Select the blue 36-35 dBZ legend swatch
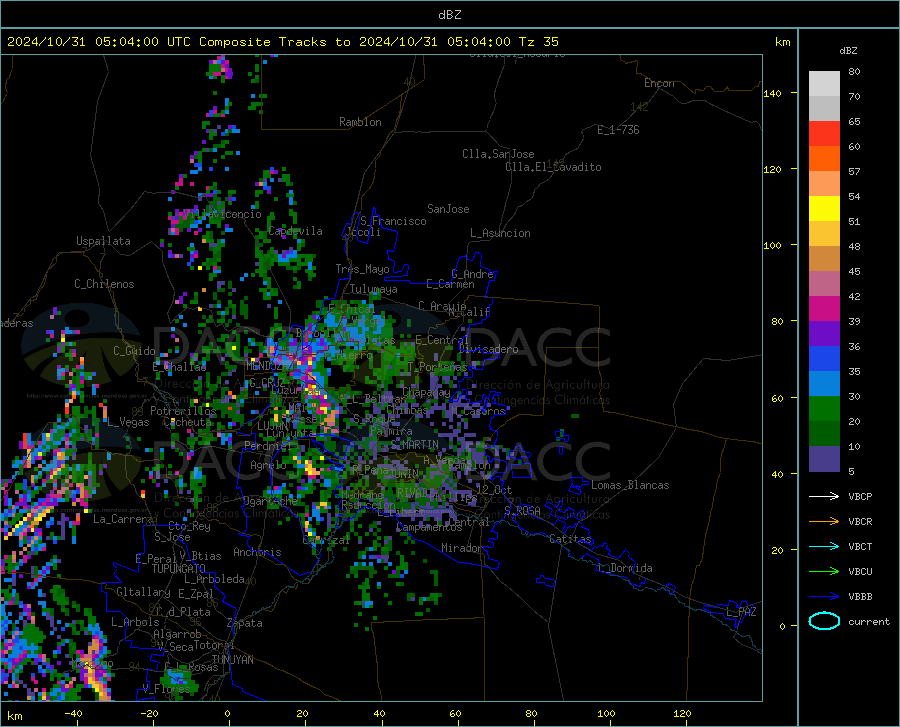Viewport: 900px width, 727px height. point(824,359)
